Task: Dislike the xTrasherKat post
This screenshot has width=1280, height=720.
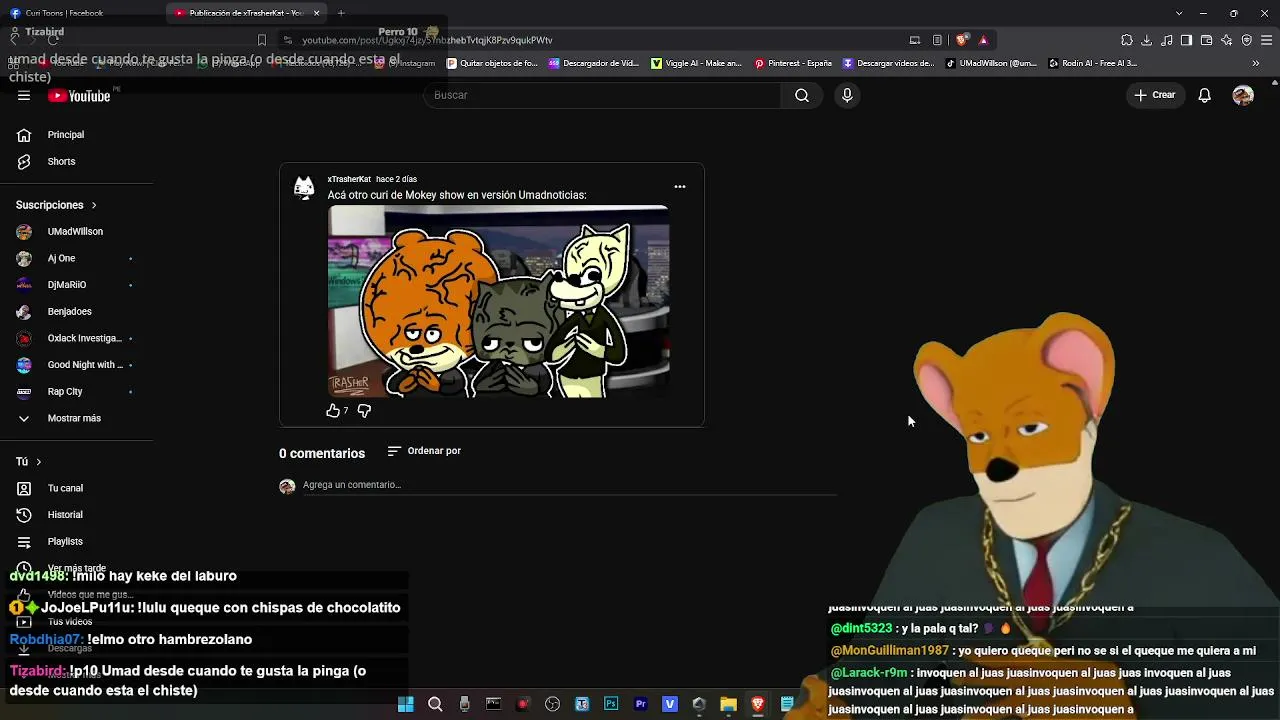Action: coord(364,410)
